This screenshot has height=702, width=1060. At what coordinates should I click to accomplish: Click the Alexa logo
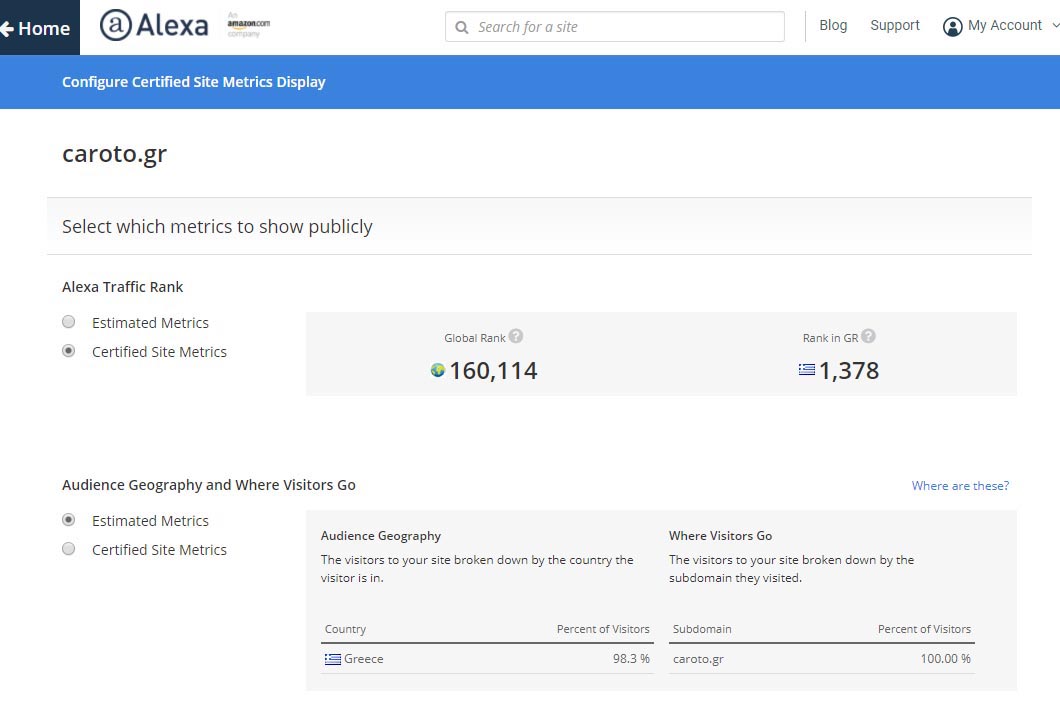(154, 26)
